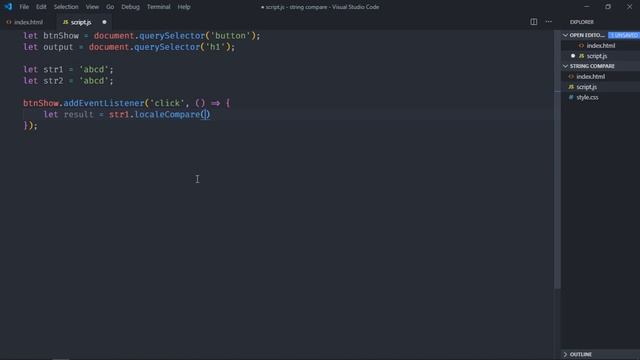This screenshot has width=640, height=360.
Task: Place cursor inside localeCompare parentheses
Action: click(205, 115)
